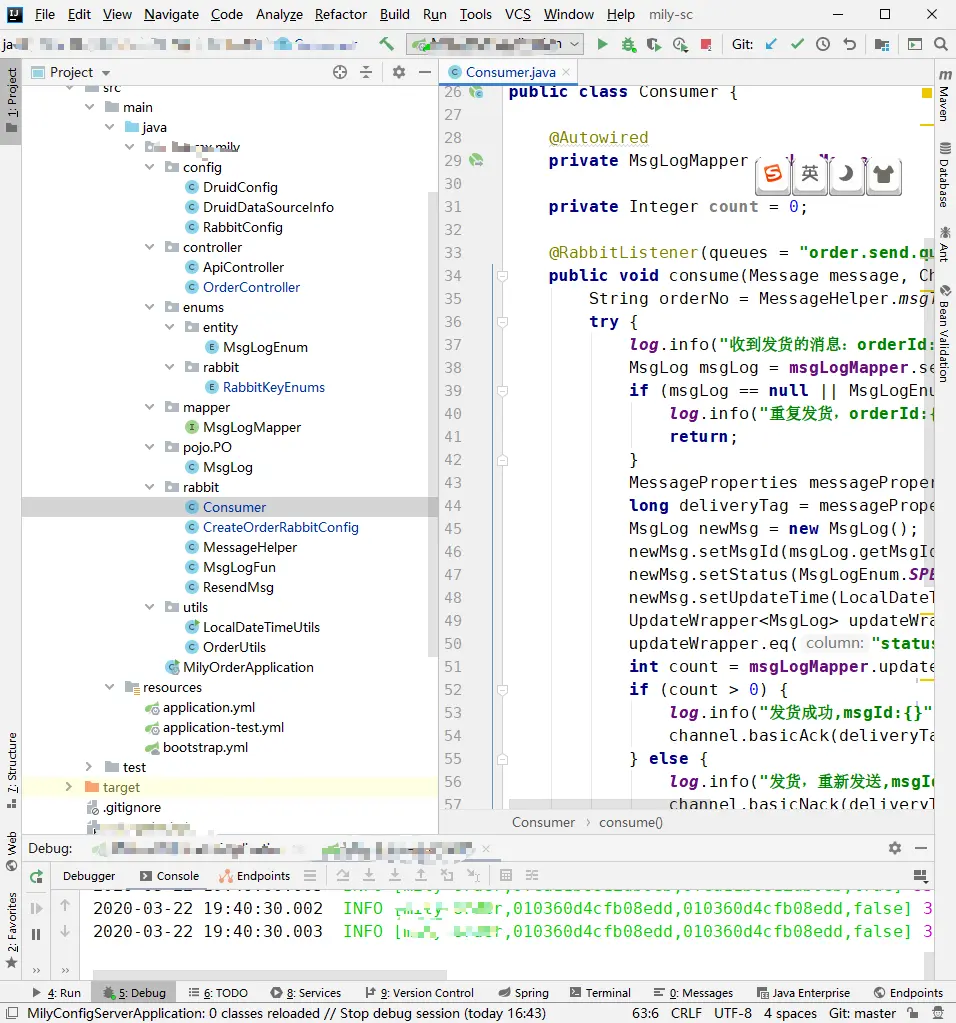
Task: Open the Maven side panel
Action: tap(944, 95)
